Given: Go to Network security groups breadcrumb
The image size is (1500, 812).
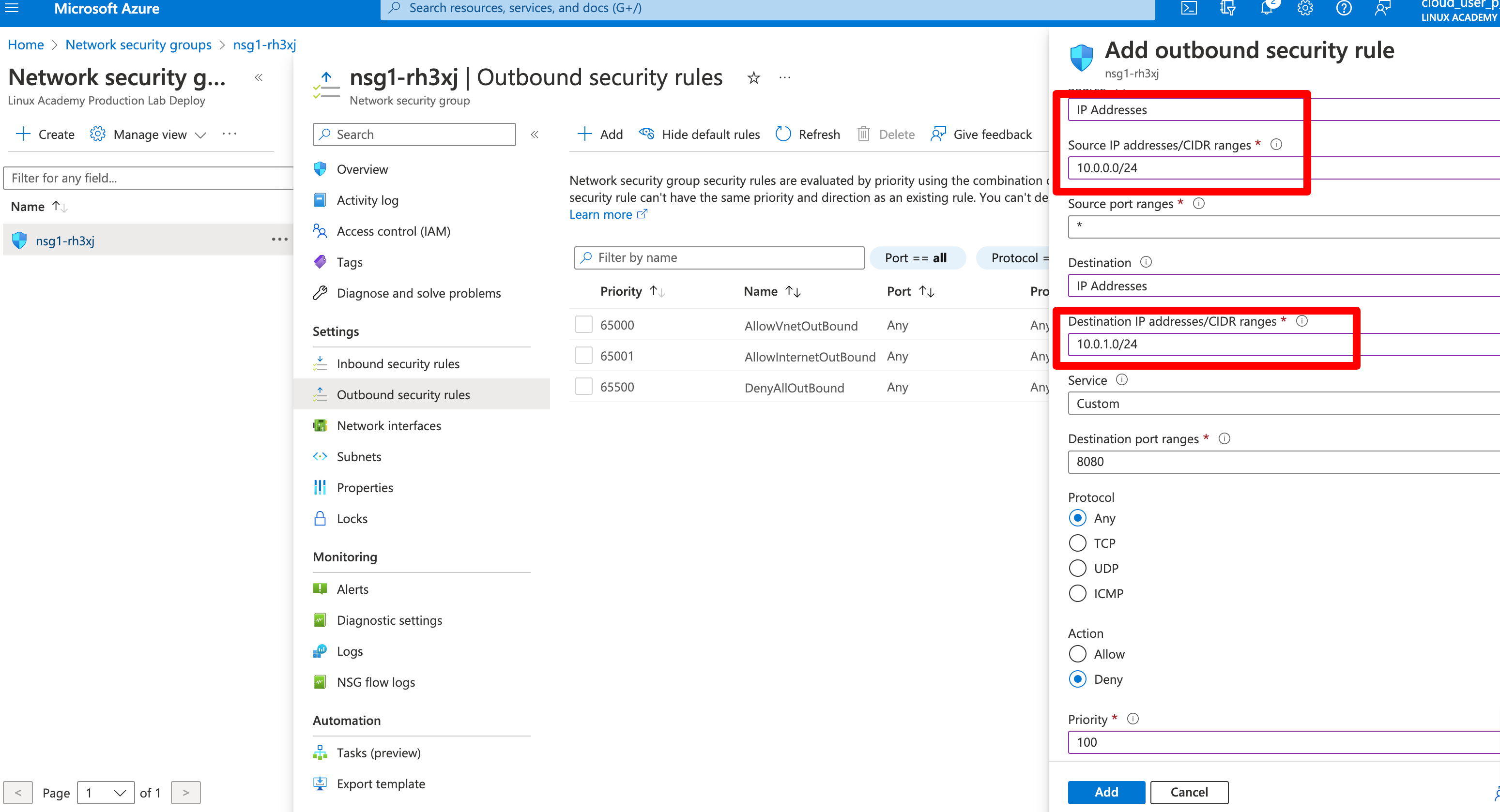Looking at the screenshot, I should pos(138,44).
